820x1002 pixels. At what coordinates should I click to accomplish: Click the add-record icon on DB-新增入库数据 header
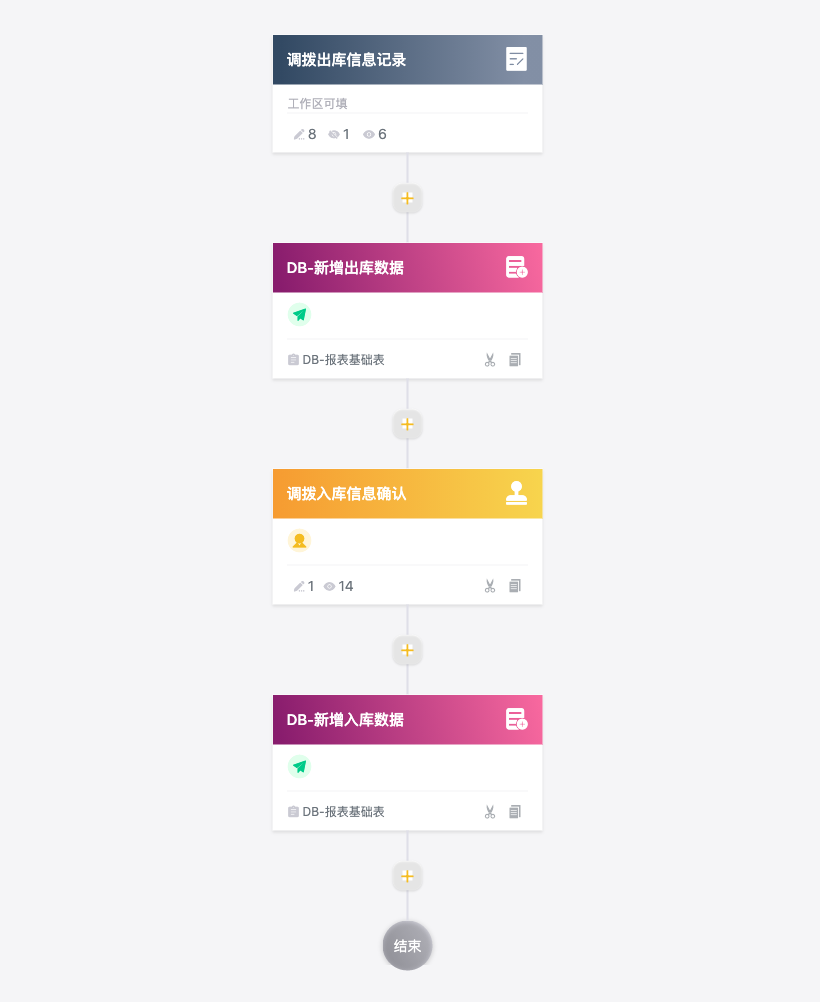[516, 719]
